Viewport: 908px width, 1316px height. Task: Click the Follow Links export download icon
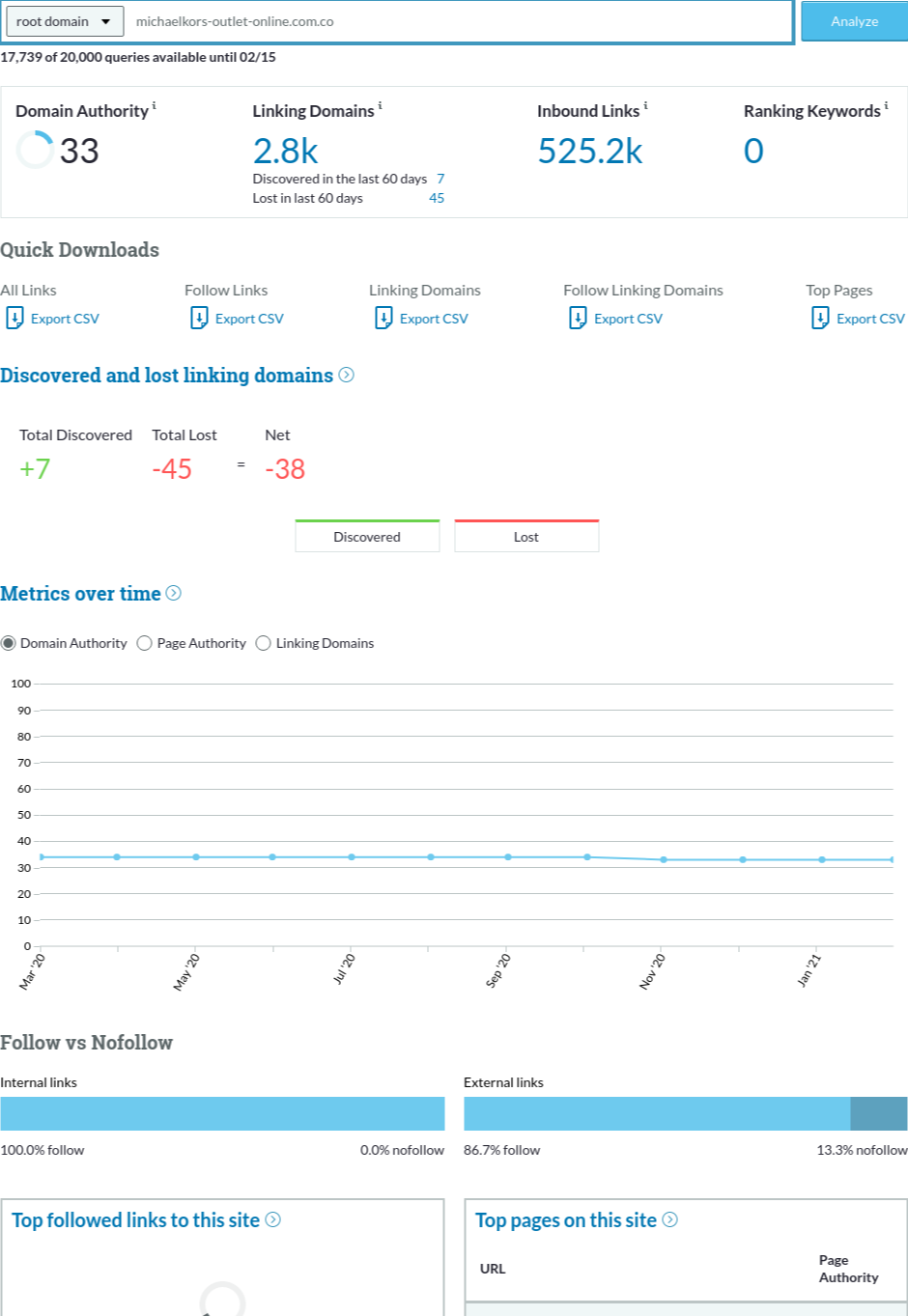click(x=199, y=319)
